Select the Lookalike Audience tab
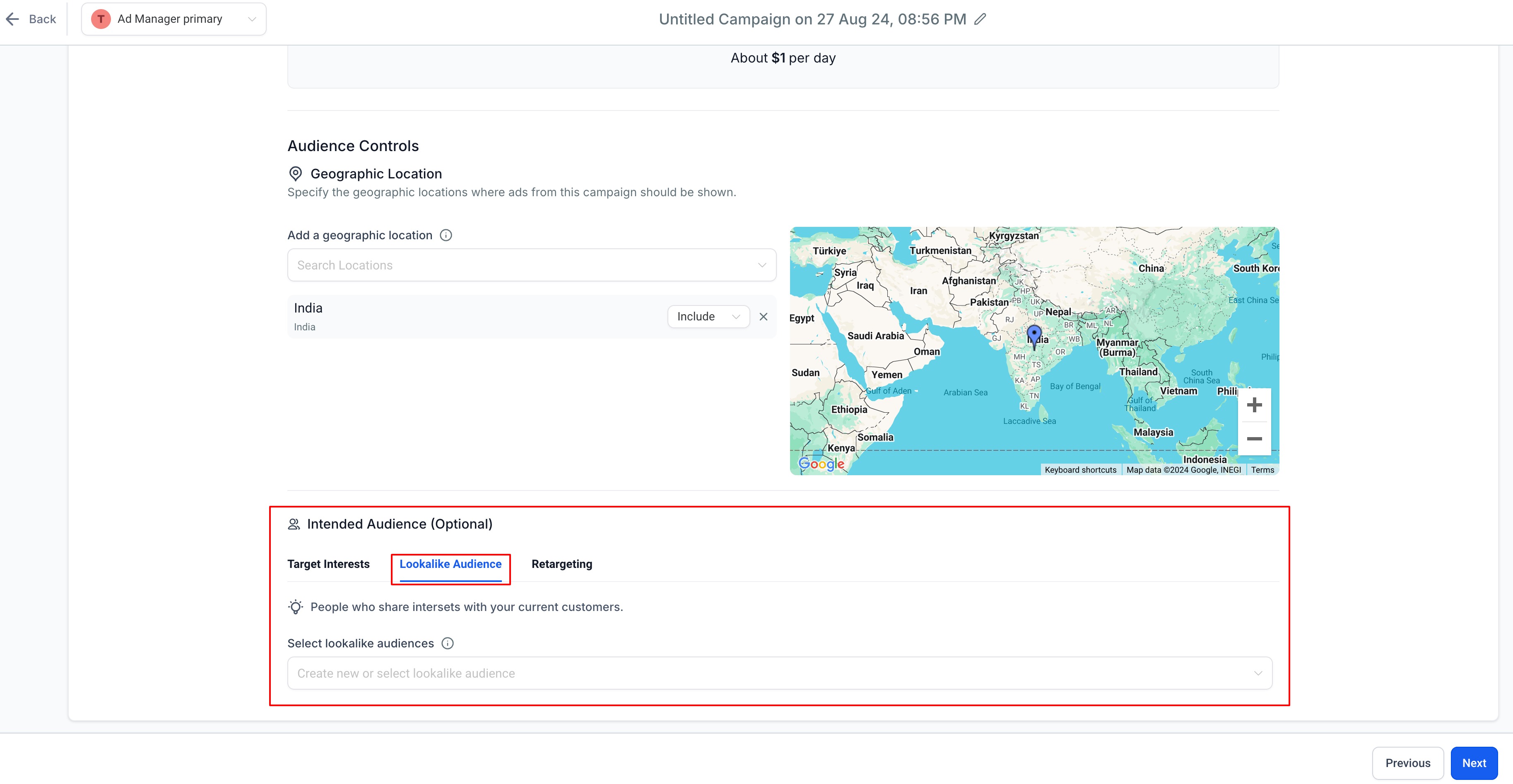Viewport: 1513px width, 784px height. click(x=451, y=564)
